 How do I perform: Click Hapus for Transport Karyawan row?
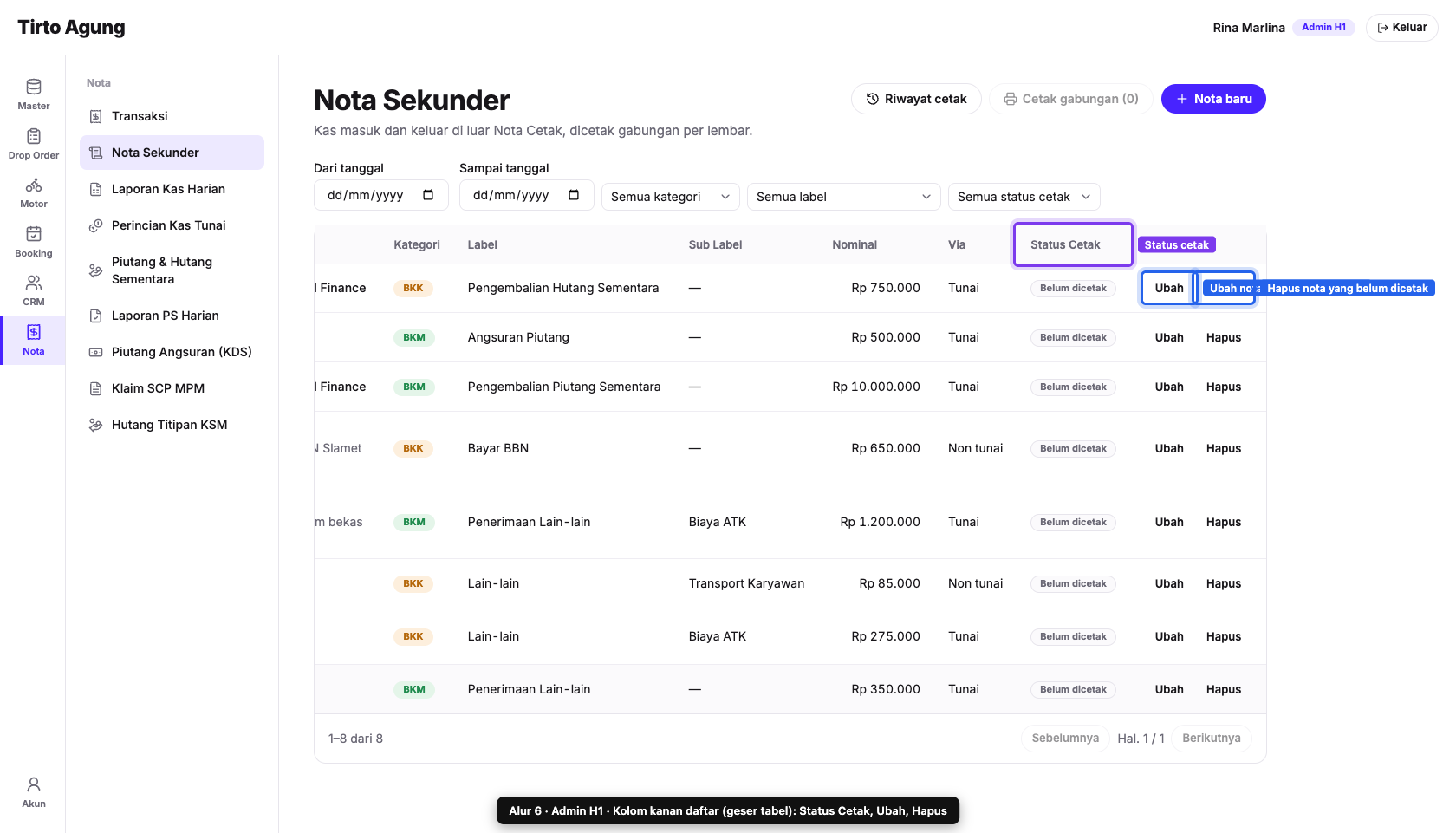(1223, 583)
